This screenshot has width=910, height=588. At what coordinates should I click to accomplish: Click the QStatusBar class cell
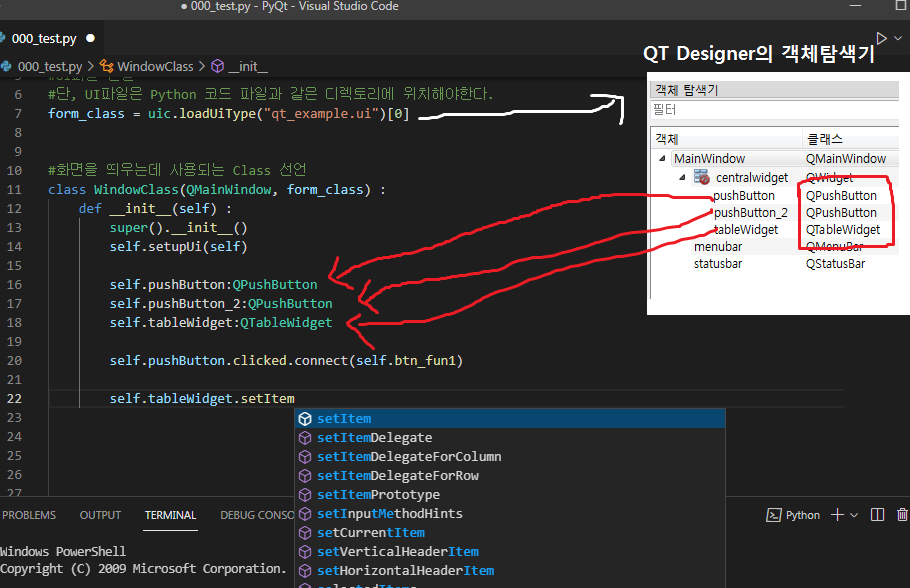click(835, 264)
